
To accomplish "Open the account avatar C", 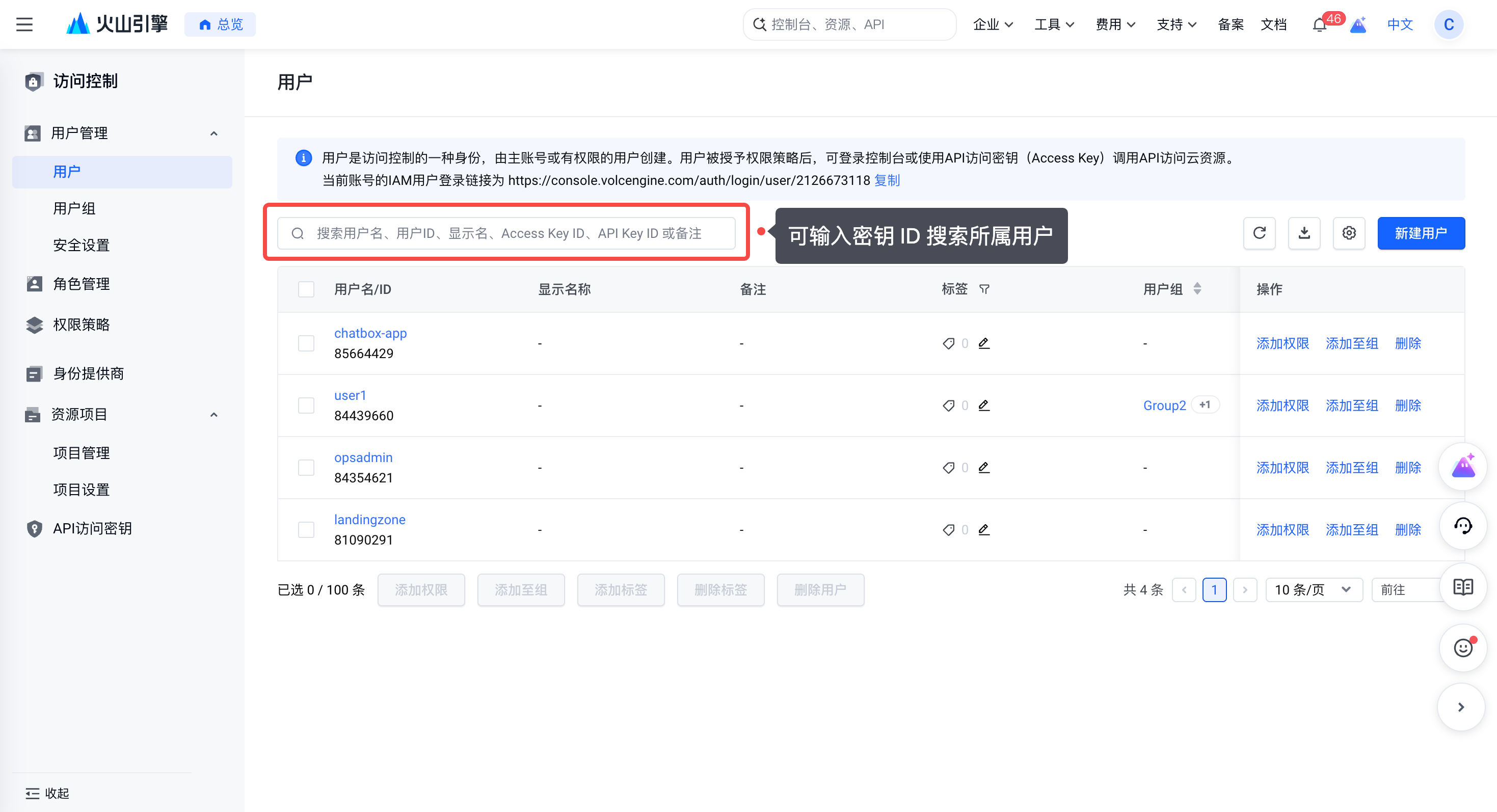I will coord(1449,24).
